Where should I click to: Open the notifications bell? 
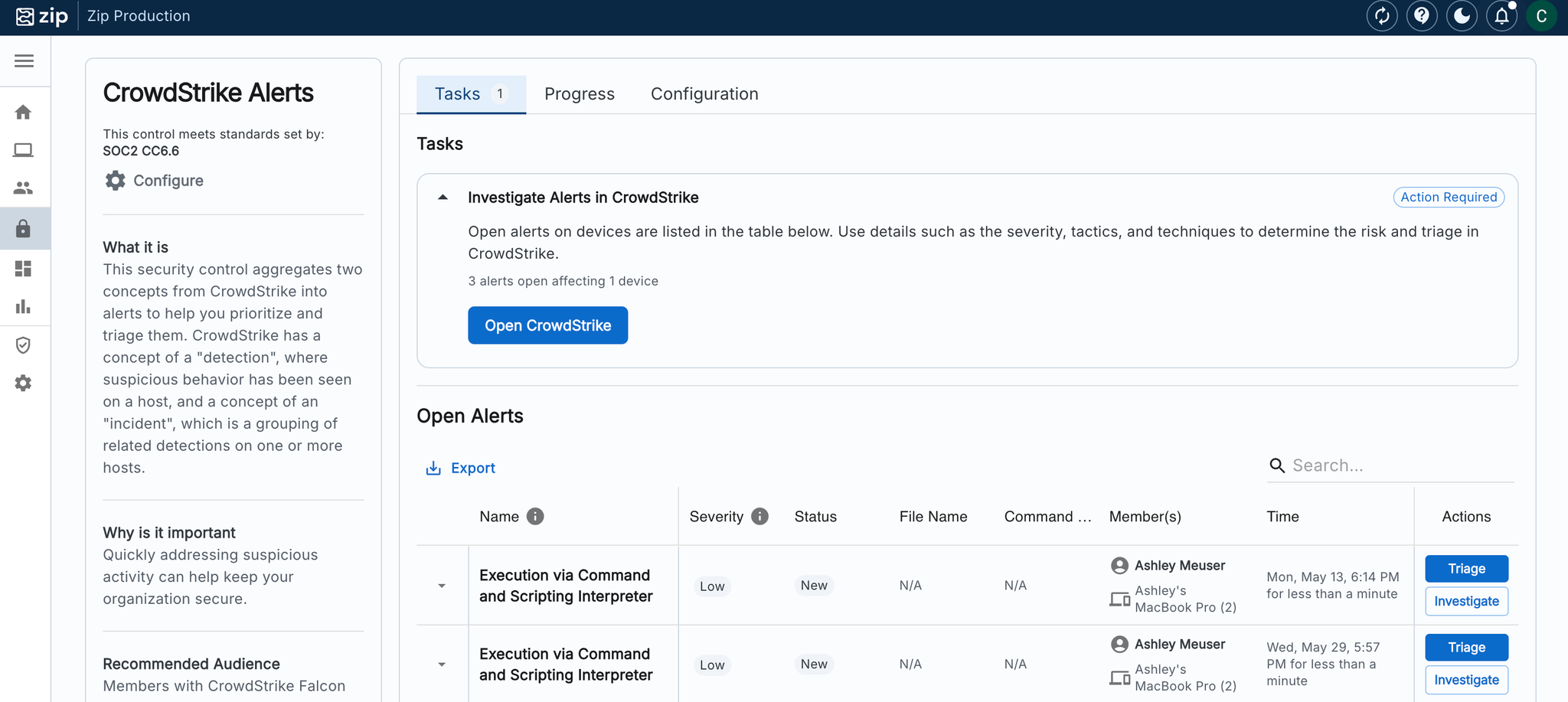pyautogui.click(x=1501, y=16)
